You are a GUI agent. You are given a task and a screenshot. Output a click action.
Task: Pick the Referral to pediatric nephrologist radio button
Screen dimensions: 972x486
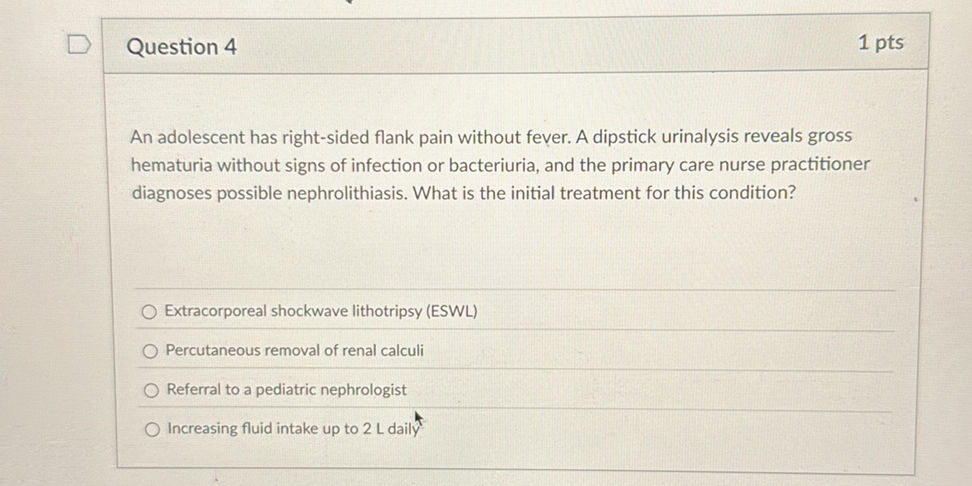[x=151, y=390]
